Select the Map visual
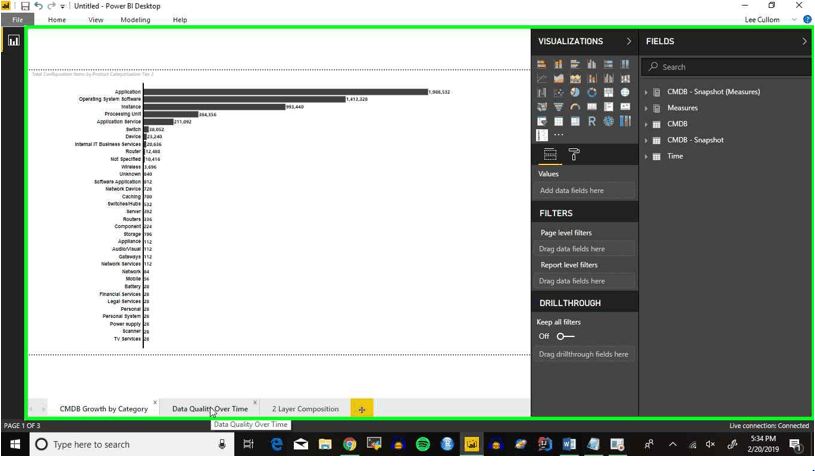Viewport: 815px width, 471px height. click(625, 93)
